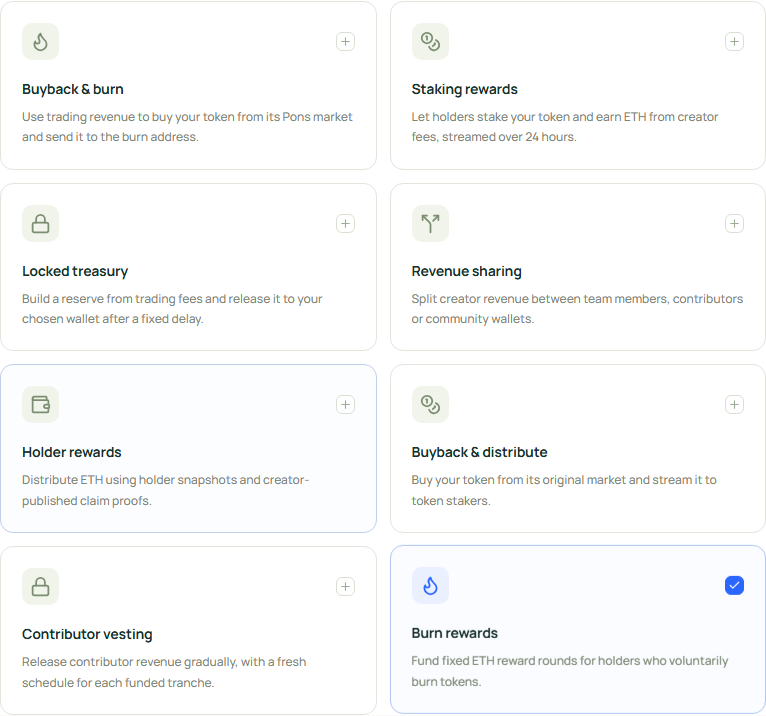Select the 'Locked treasury' title
Image resolution: width=766 pixels, height=716 pixels.
click(75, 272)
